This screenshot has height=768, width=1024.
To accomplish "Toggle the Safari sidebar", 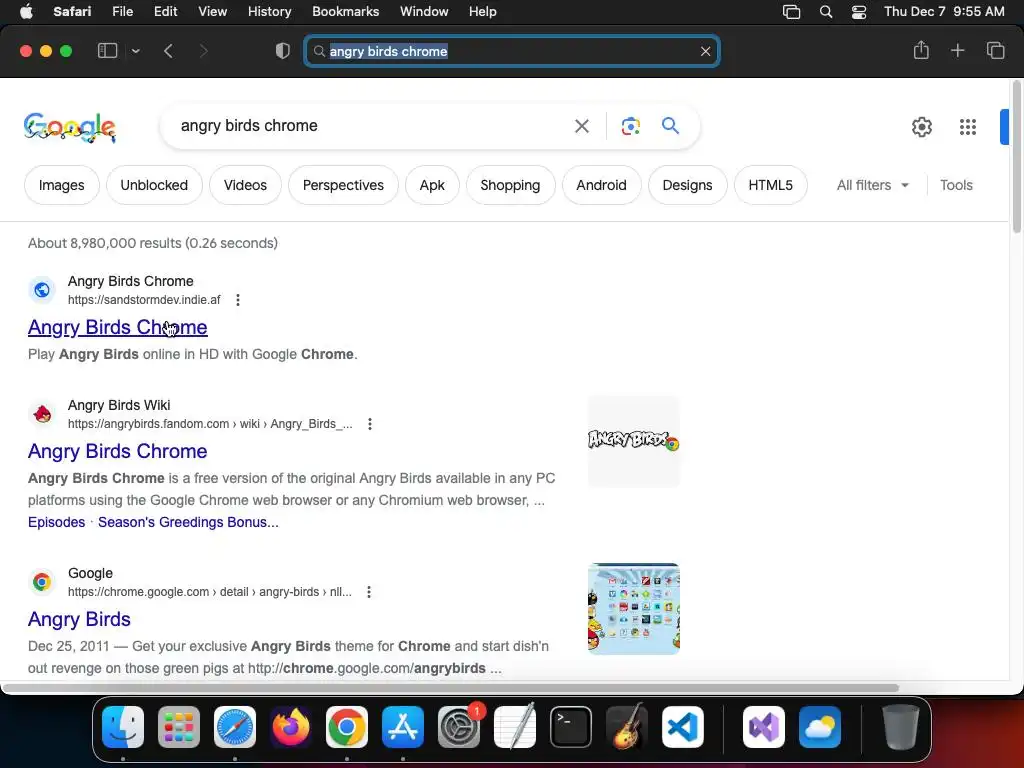I will click(107, 51).
